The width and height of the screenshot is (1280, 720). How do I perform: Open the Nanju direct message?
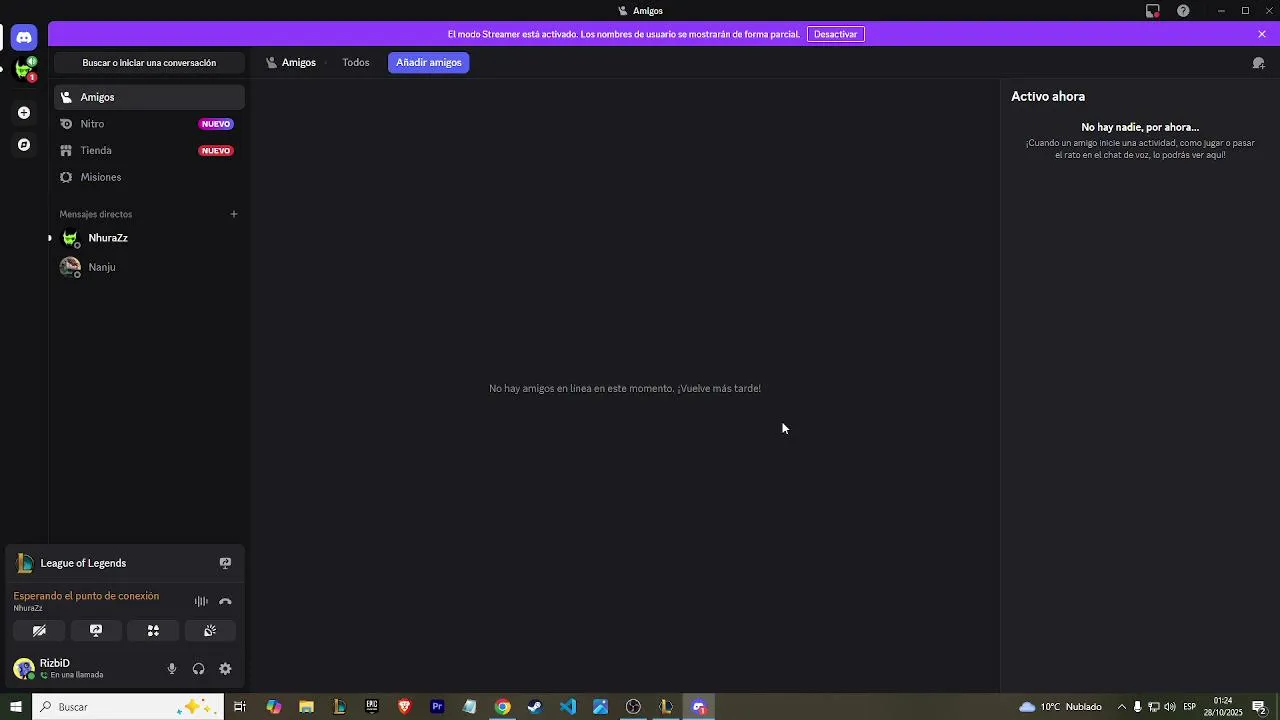tap(149, 267)
